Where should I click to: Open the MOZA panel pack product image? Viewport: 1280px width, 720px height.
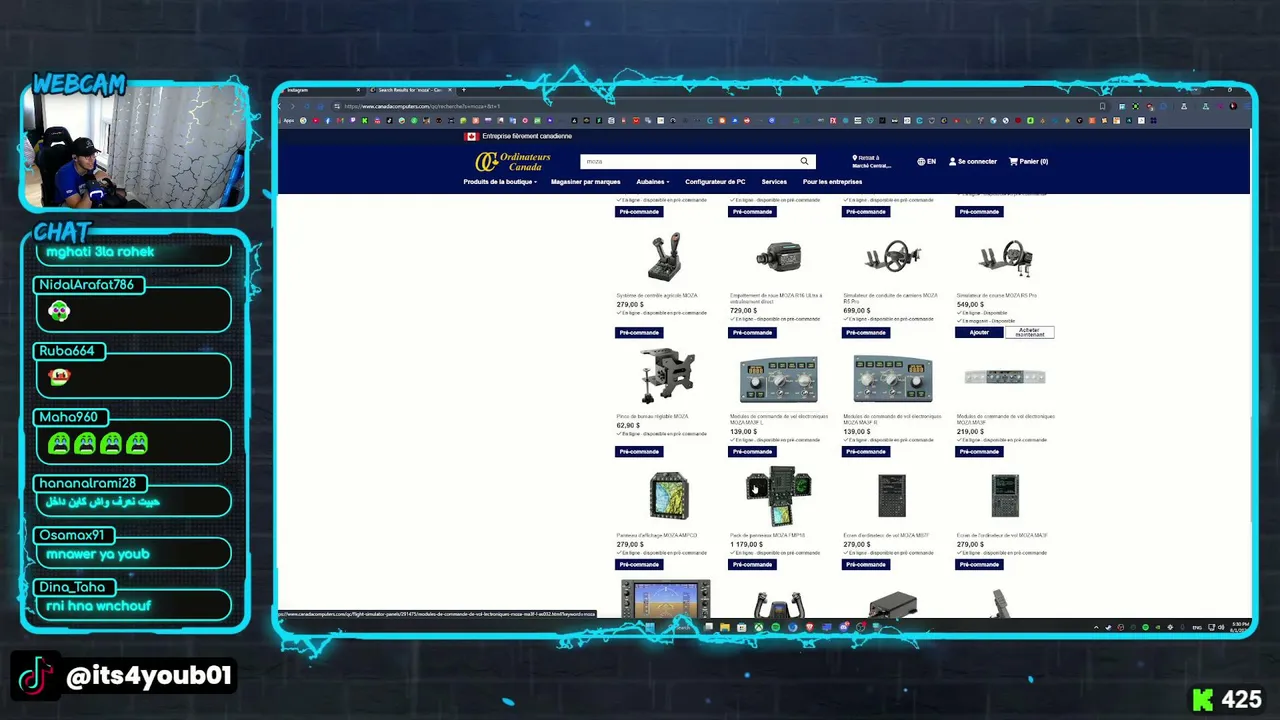tap(779, 496)
